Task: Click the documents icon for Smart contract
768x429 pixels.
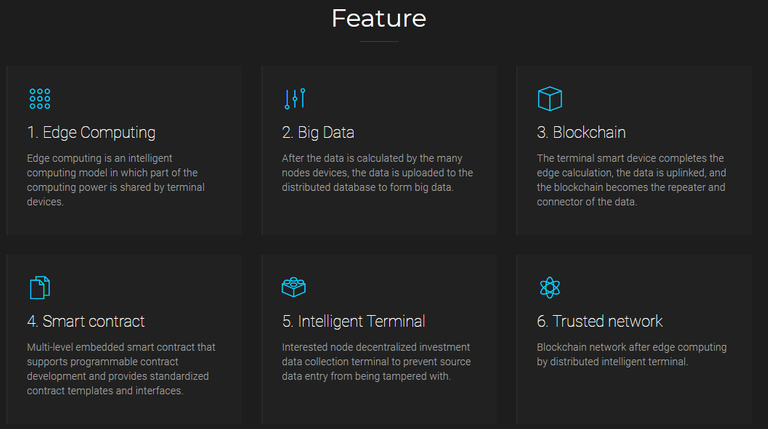Action: pos(40,287)
